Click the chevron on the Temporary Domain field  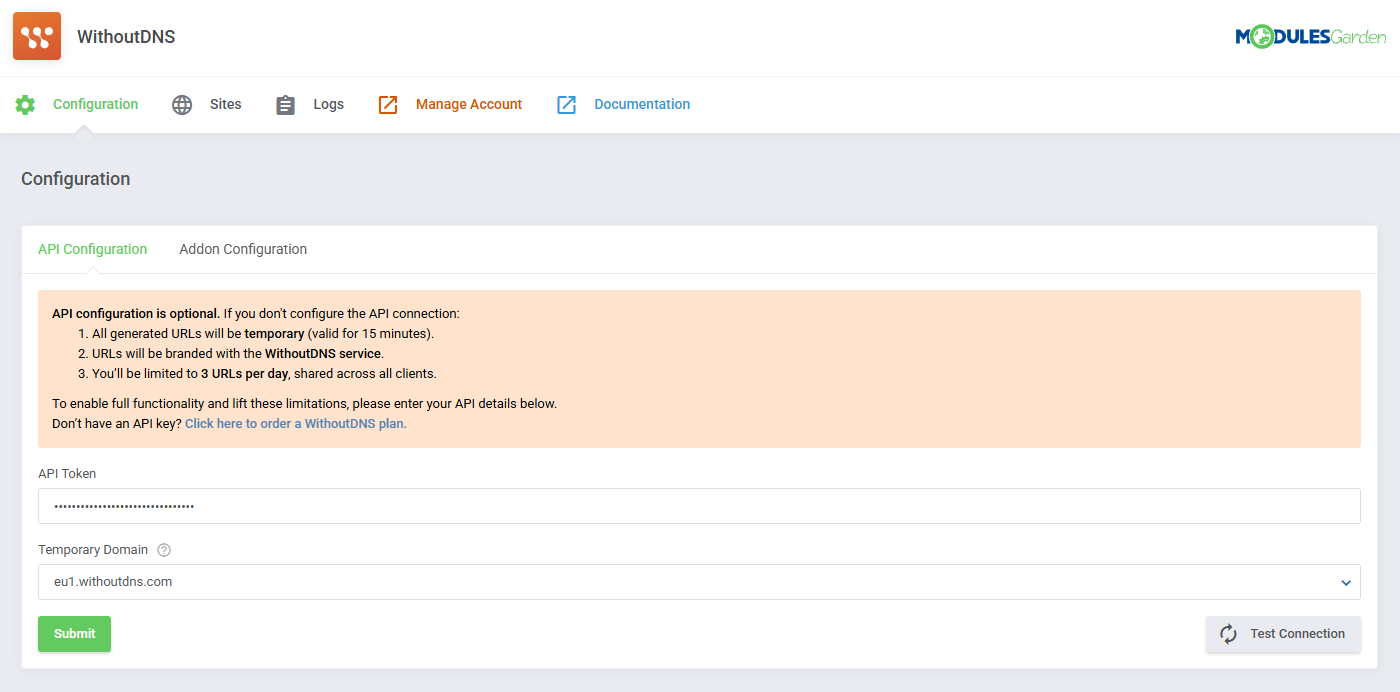(1347, 581)
